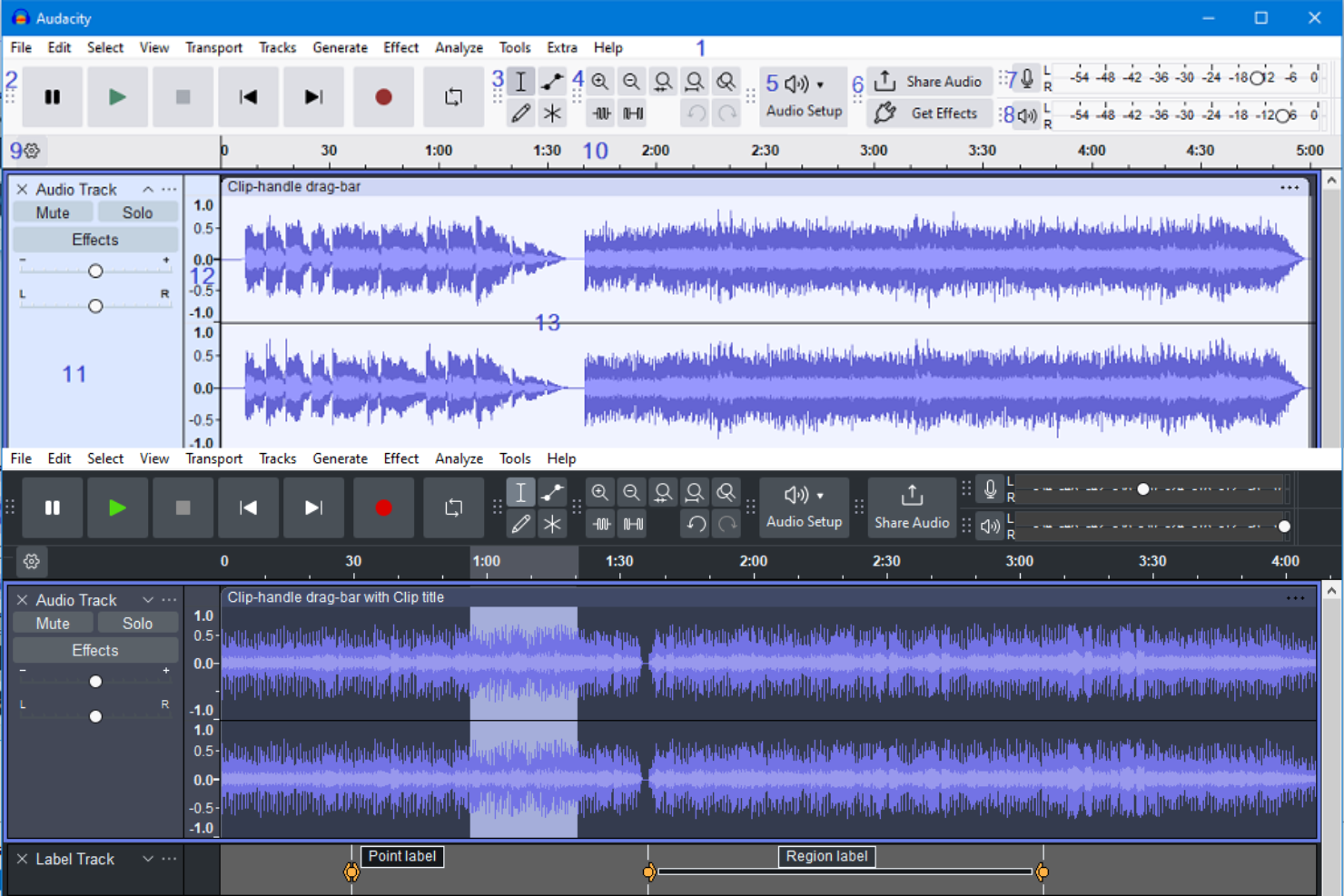The image size is (1344, 896).
Task: Click the speaker playback meter icon, light theme
Action: (x=1027, y=115)
